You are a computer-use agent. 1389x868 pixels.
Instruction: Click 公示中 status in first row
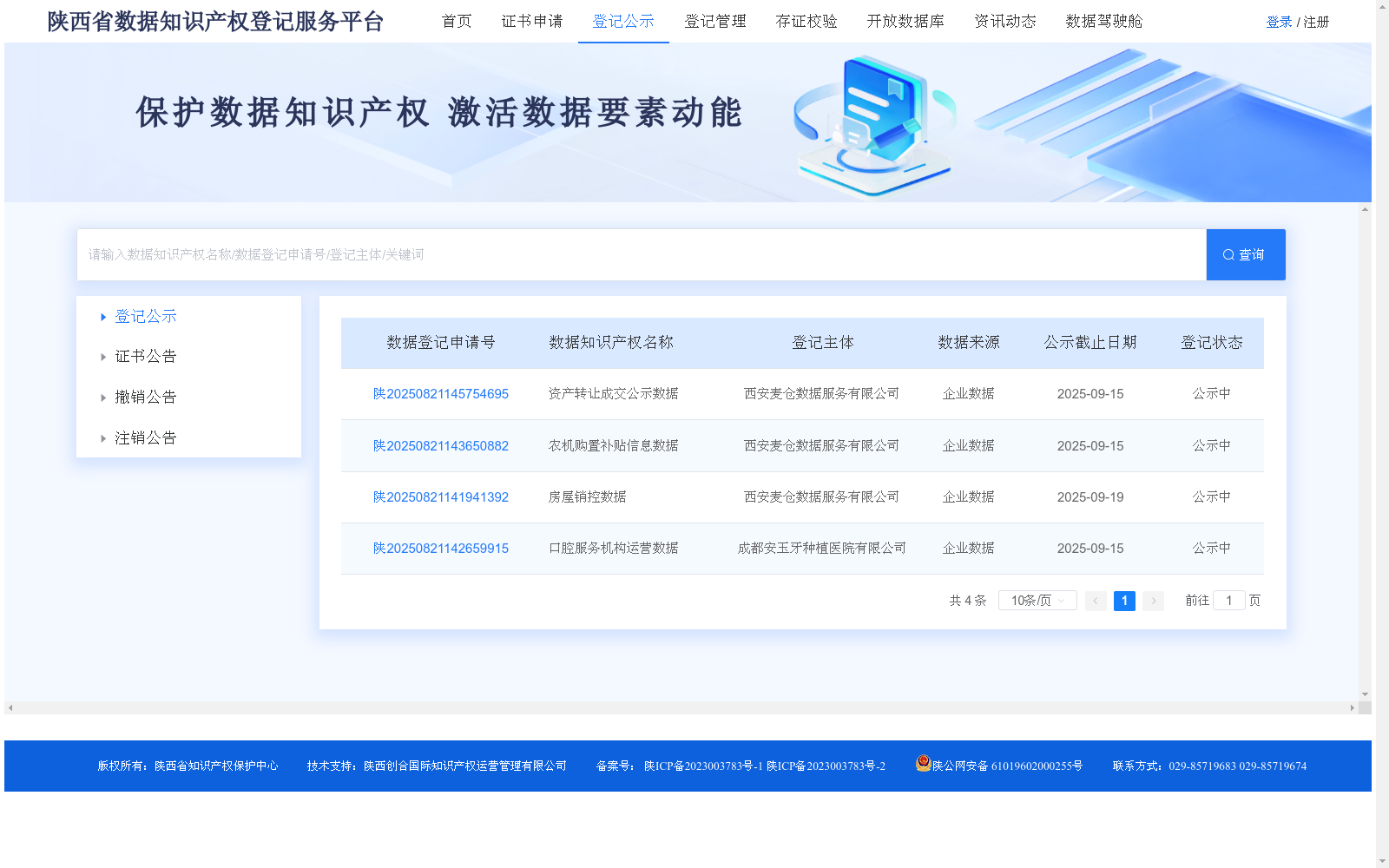click(x=1212, y=394)
